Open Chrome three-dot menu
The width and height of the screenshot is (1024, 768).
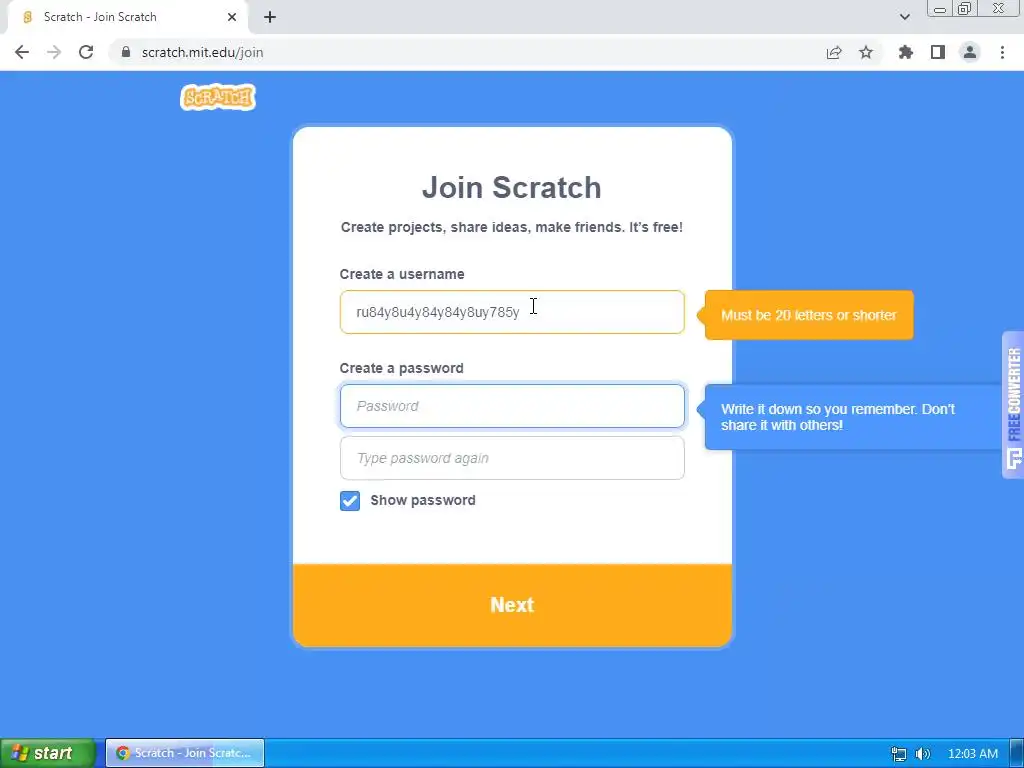(x=1002, y=52)
